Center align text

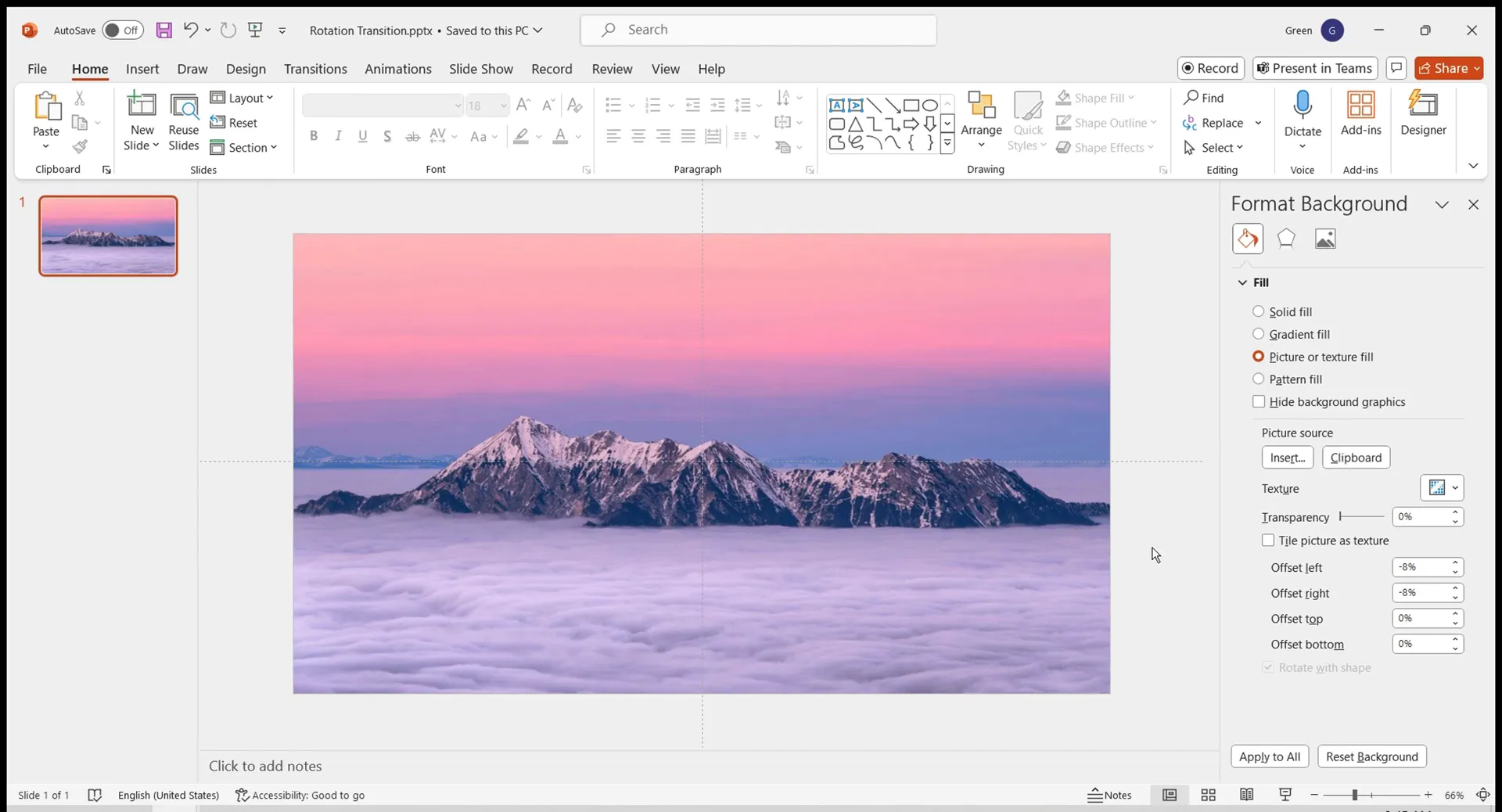[x=638, y=136]
